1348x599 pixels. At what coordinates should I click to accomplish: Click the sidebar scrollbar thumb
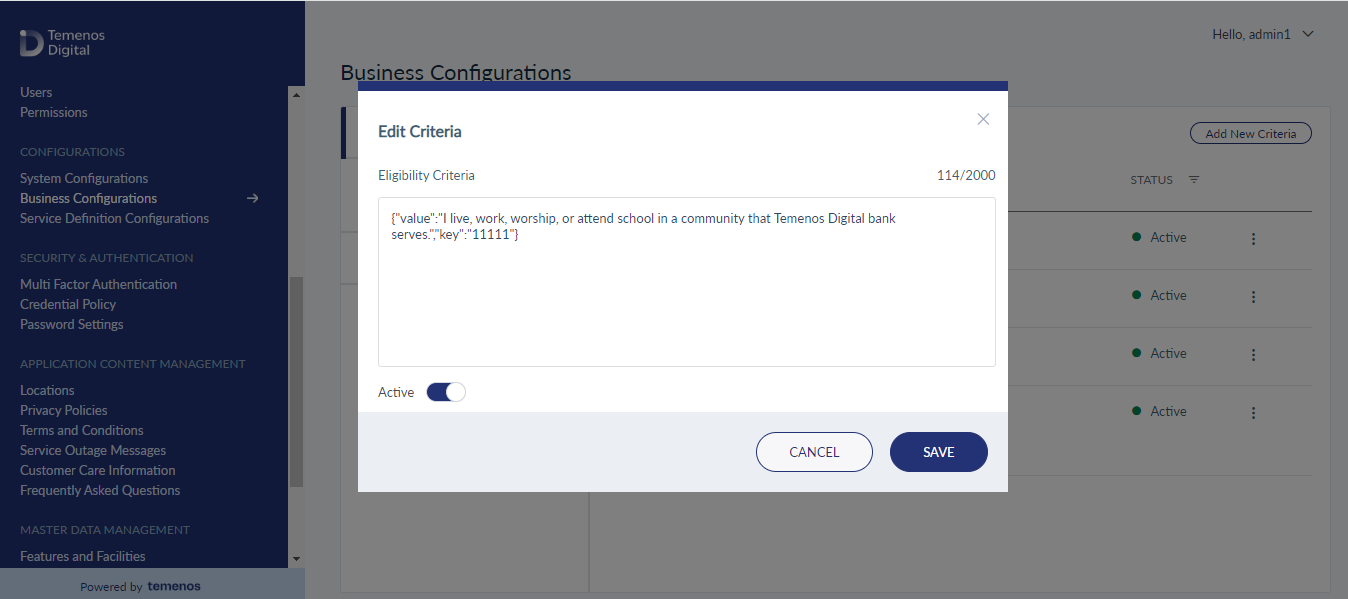pos(296,382)
